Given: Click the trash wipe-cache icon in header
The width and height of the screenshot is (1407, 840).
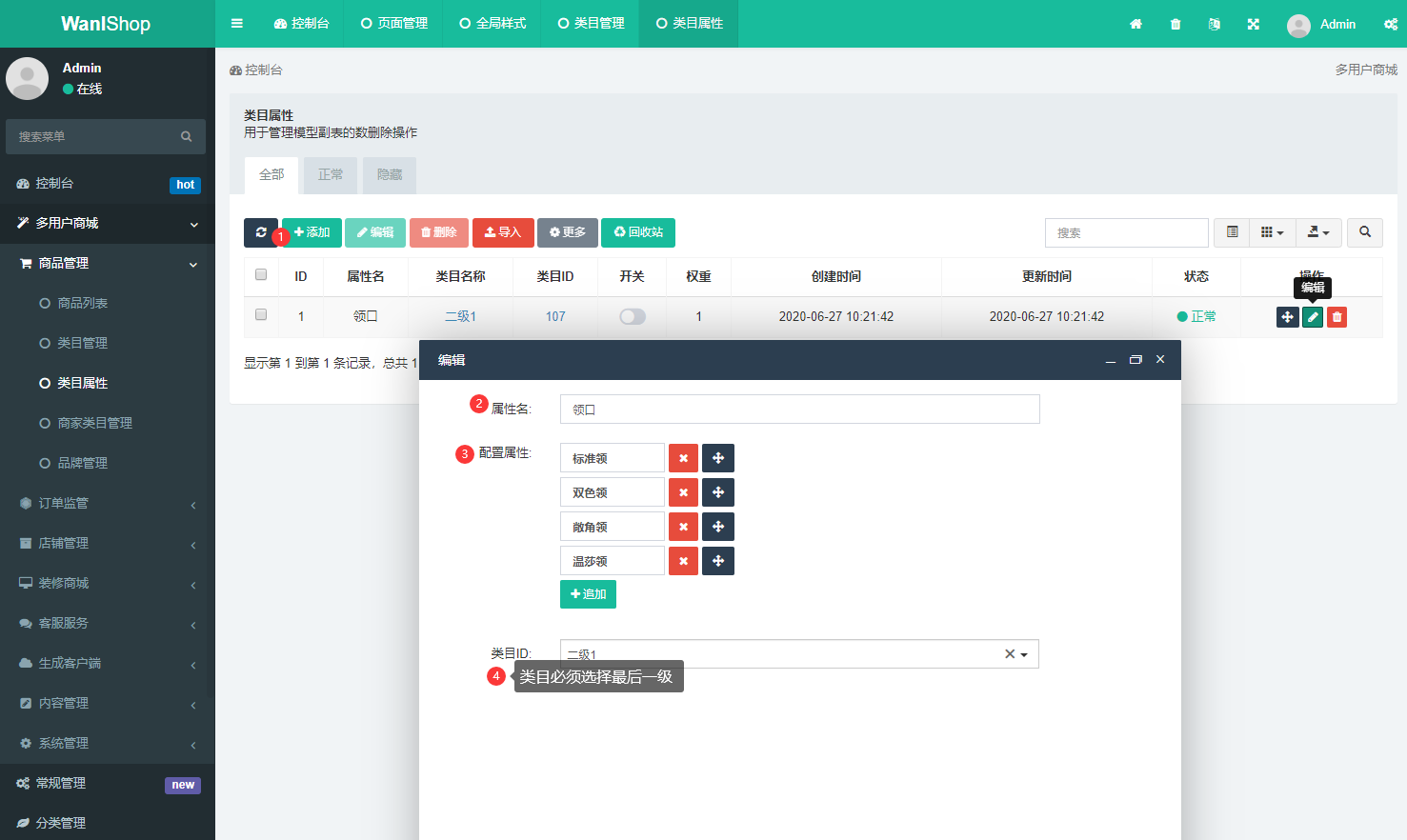Looking at the screenshot, I should pos(1176,24).
